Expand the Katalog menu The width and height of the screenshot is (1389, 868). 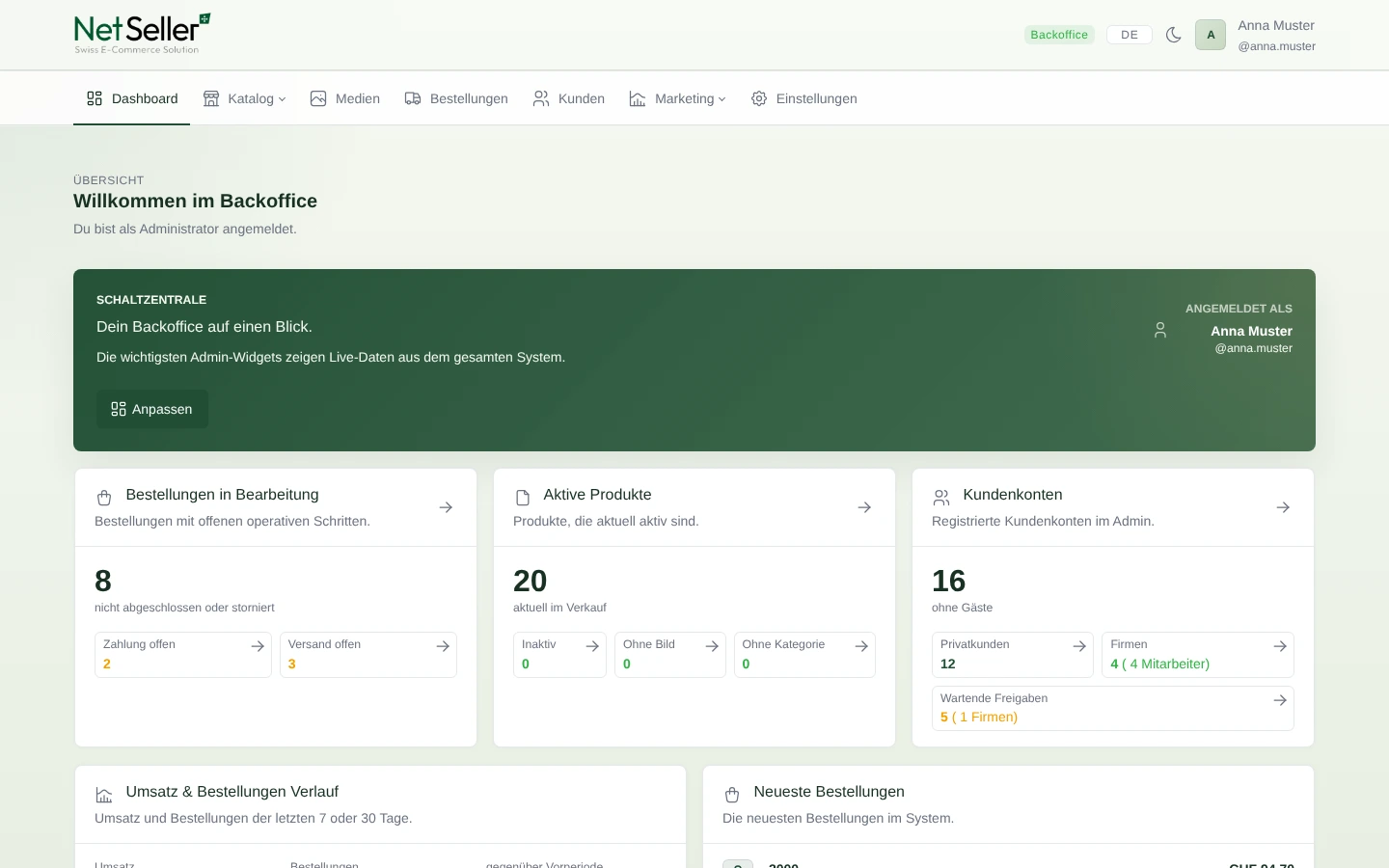[x=245, y=98]
